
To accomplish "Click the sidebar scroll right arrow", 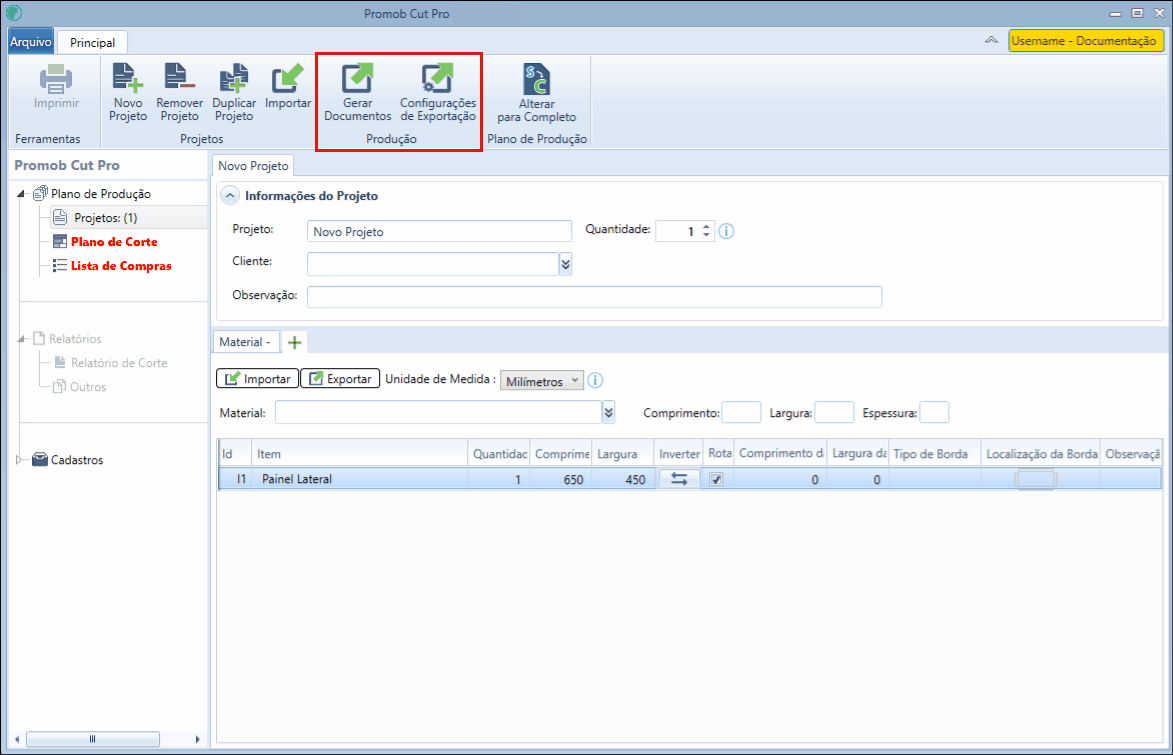I will click(x=197, y=739).
